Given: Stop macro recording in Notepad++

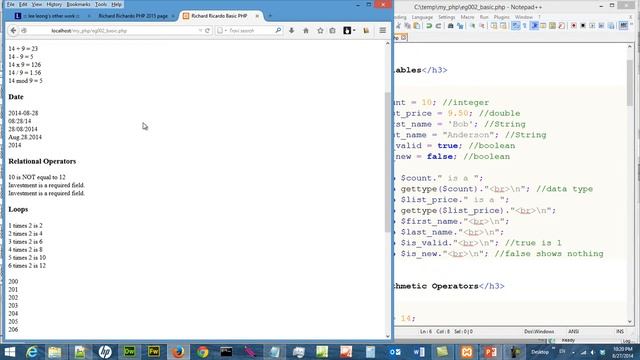Looking at the screenshot, I should (583, 26).
